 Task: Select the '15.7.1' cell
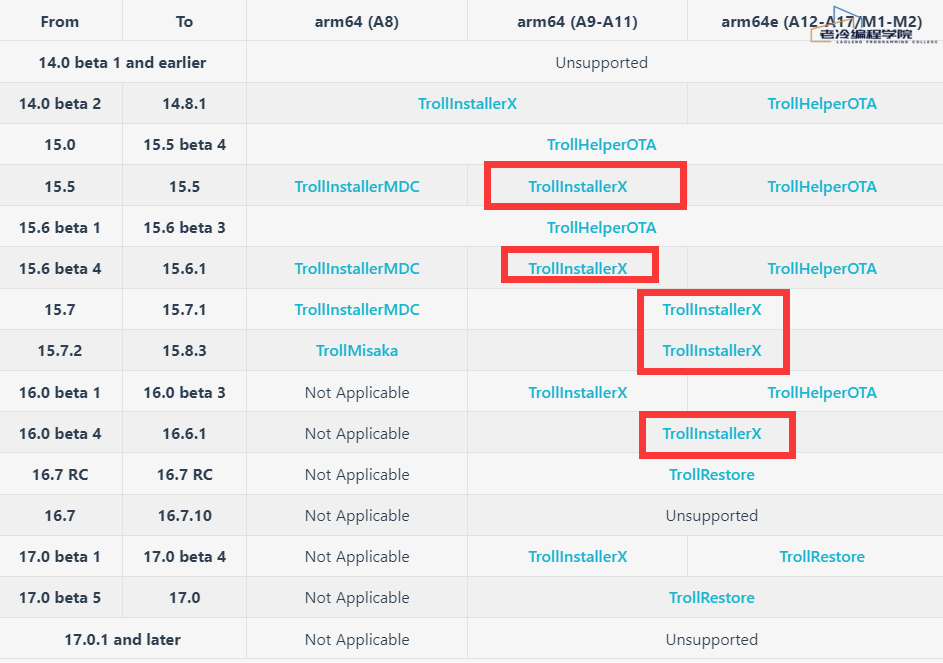184,309
